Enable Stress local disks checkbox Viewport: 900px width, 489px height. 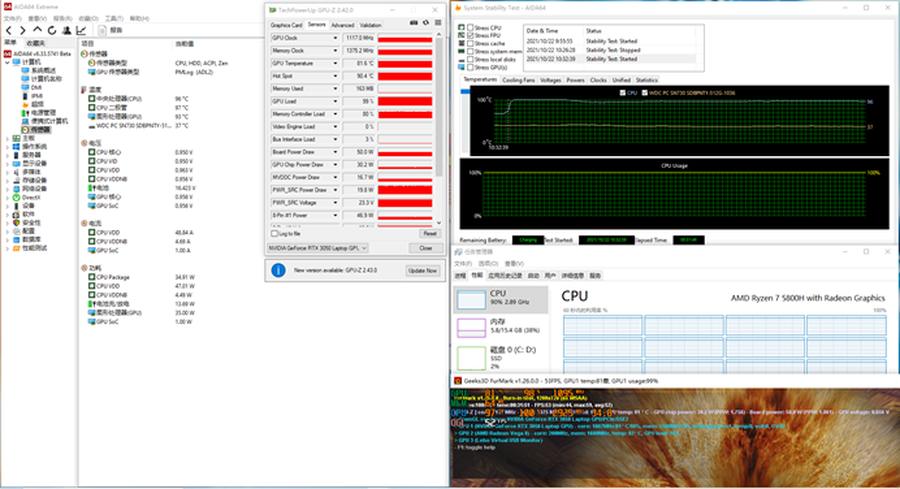[471, 60]
